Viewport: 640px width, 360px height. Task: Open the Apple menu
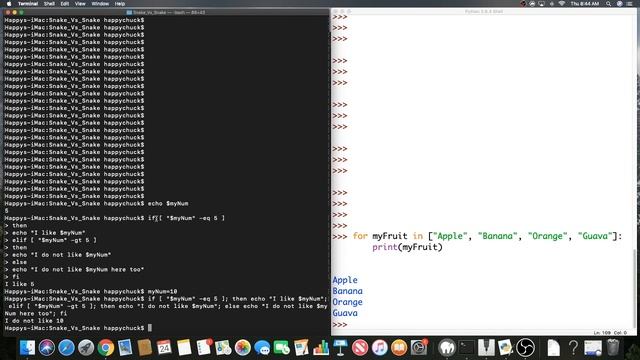9,4
